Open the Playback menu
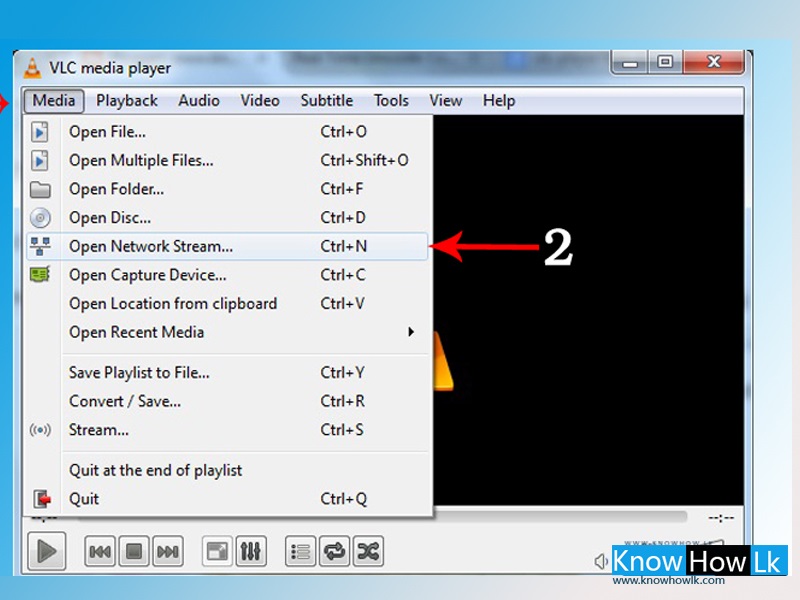The width and height of the screenshot is (800, 600). 127,101
